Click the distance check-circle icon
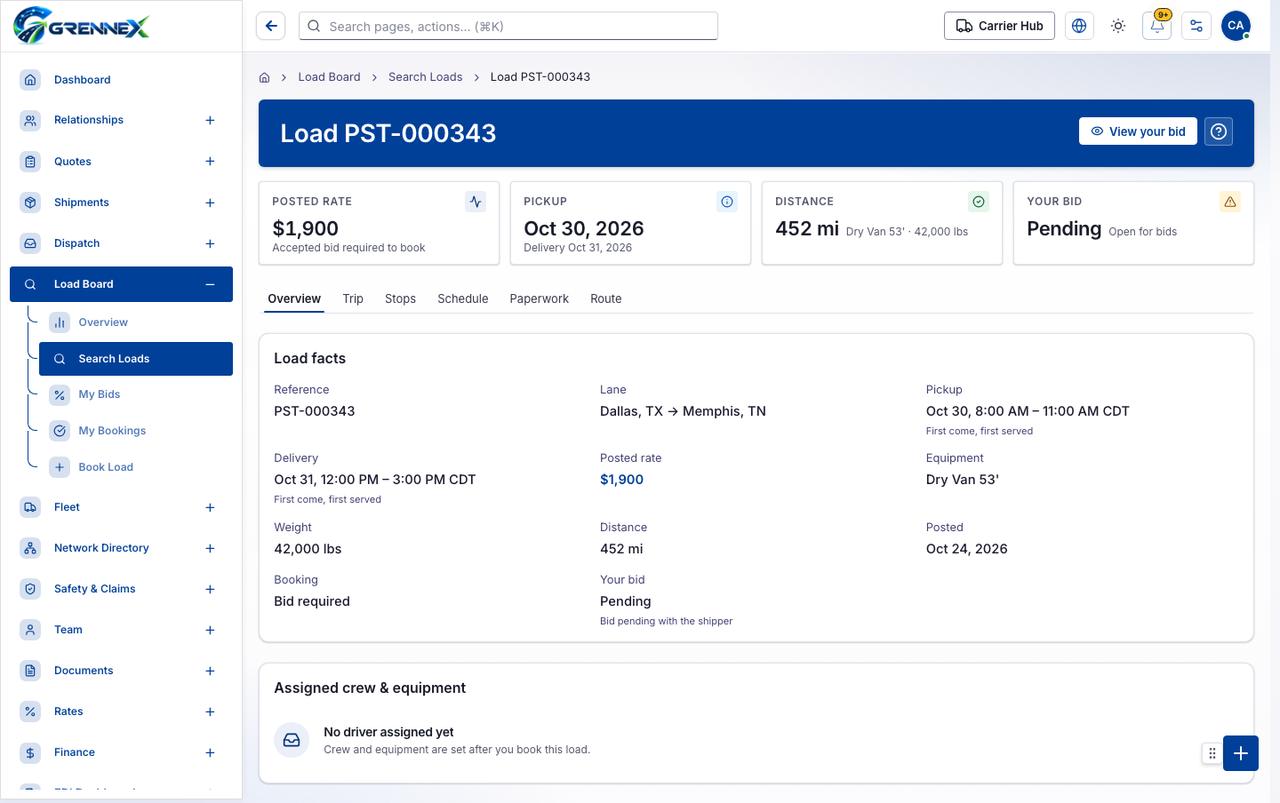 979,202
